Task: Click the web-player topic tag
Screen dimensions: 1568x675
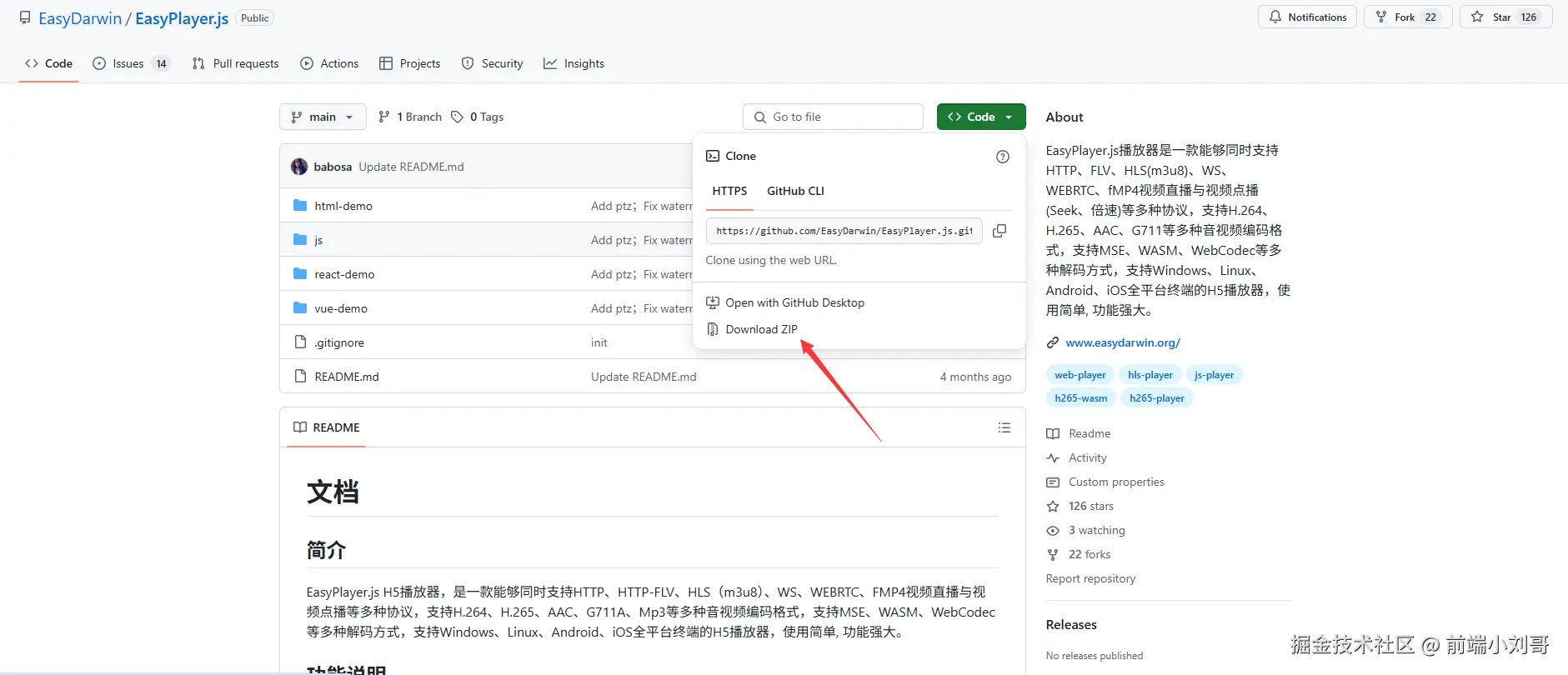Action: tap(1080, 375)
